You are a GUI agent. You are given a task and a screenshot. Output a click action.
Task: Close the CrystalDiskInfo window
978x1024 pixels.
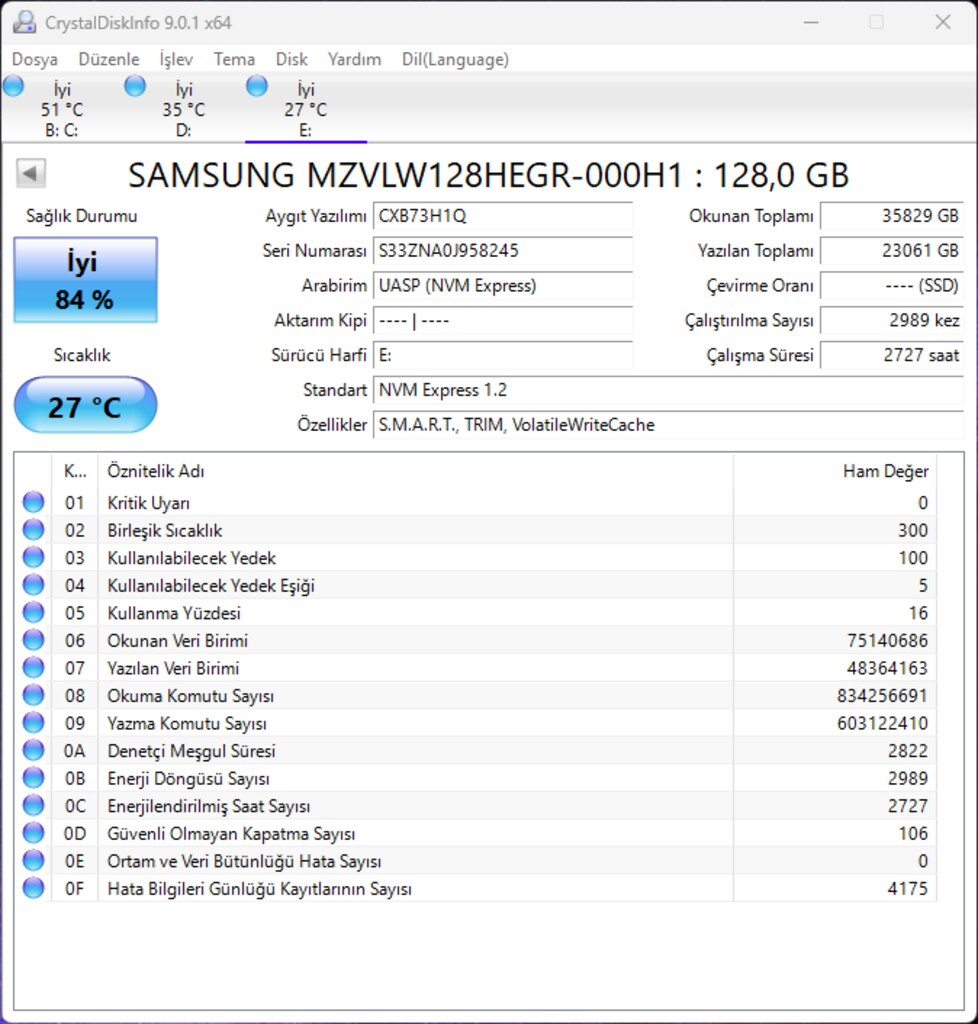(943, 22)
